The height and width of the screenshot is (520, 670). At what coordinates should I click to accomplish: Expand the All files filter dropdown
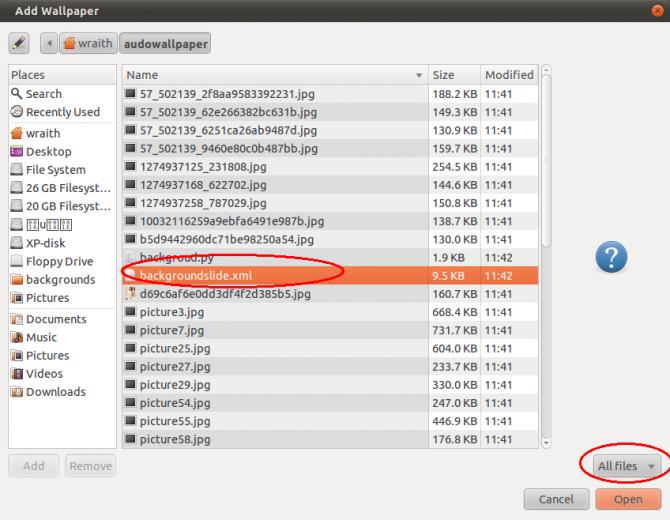[x=626, y=466]
